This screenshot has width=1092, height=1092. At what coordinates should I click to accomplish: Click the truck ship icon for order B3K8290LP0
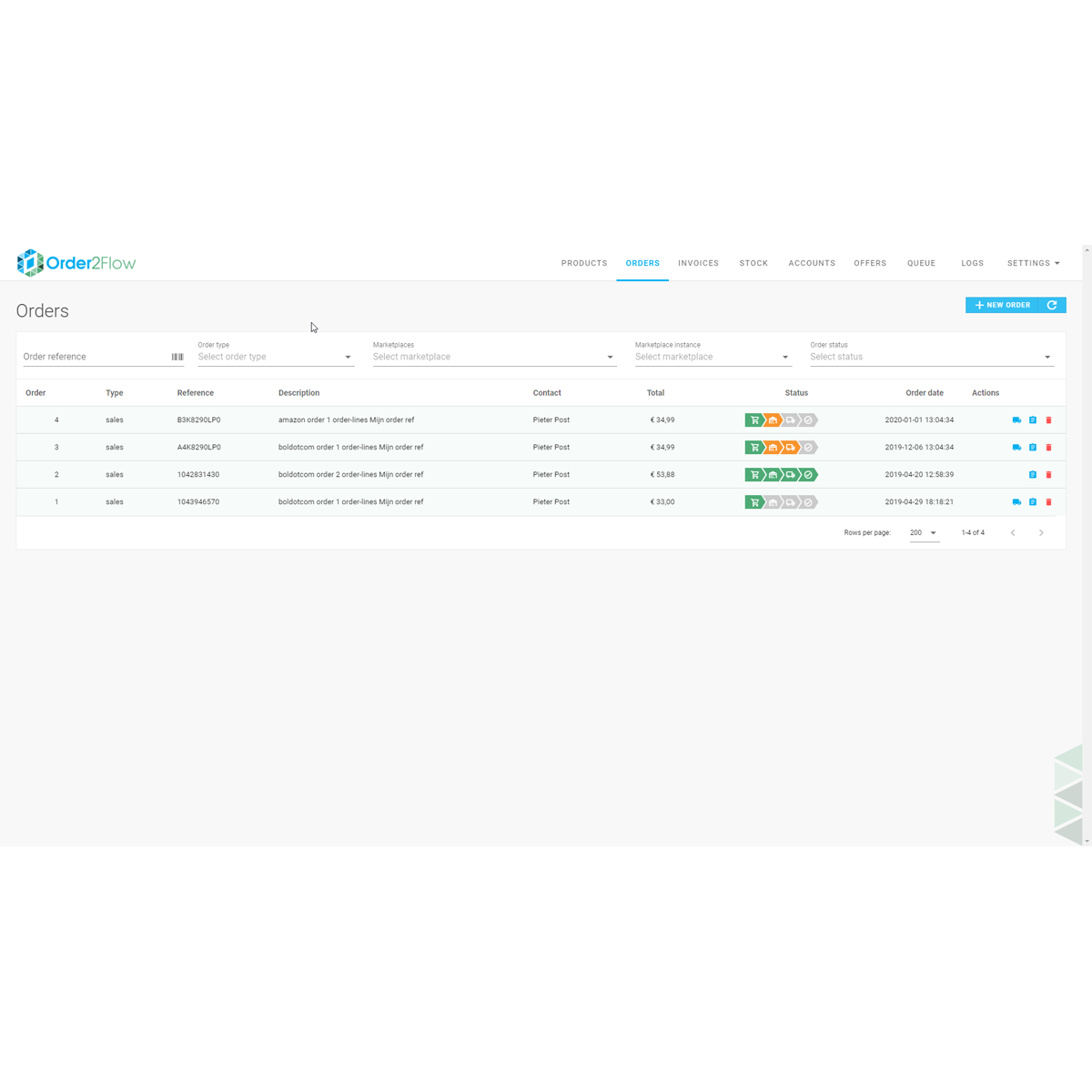click(x=1016, y=420)
